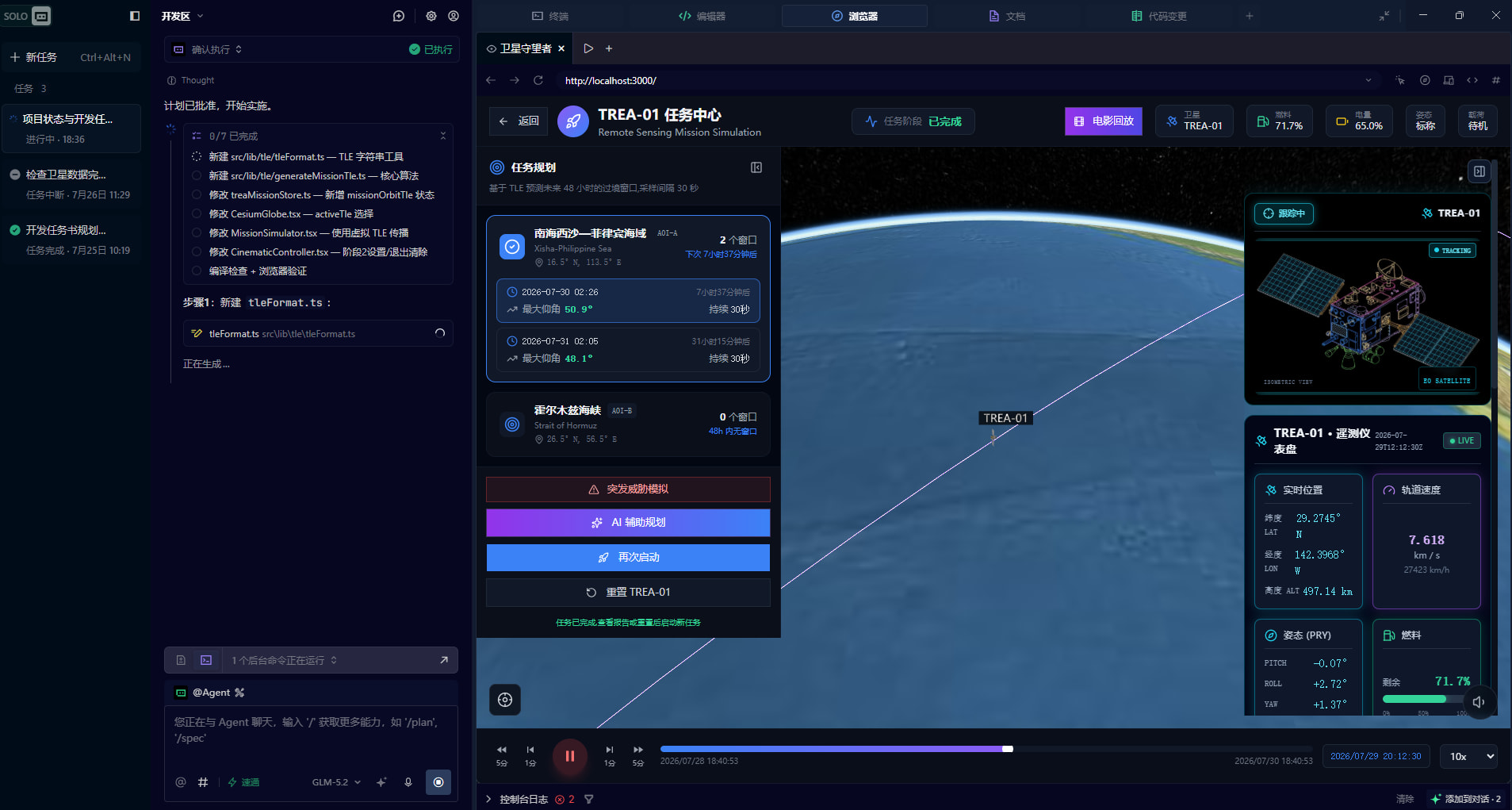Click the 返回 back button
The image size is (1512, 810).
click(519, 121)
